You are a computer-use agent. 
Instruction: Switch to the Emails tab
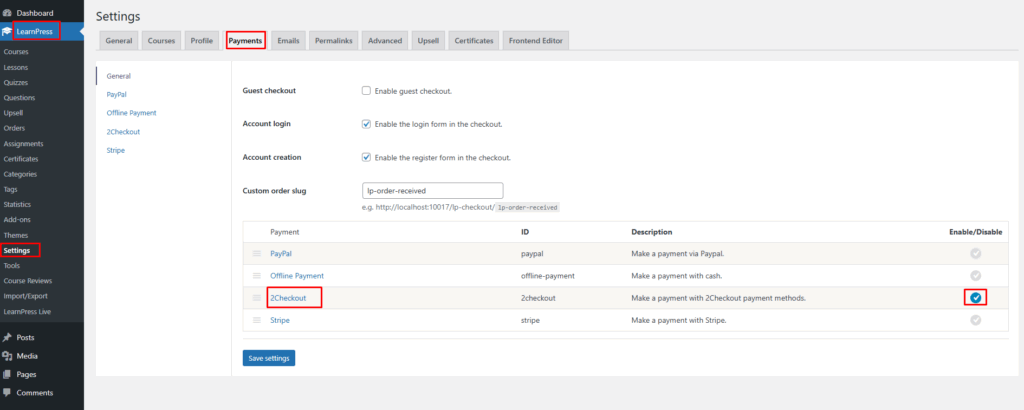(288, 40)
